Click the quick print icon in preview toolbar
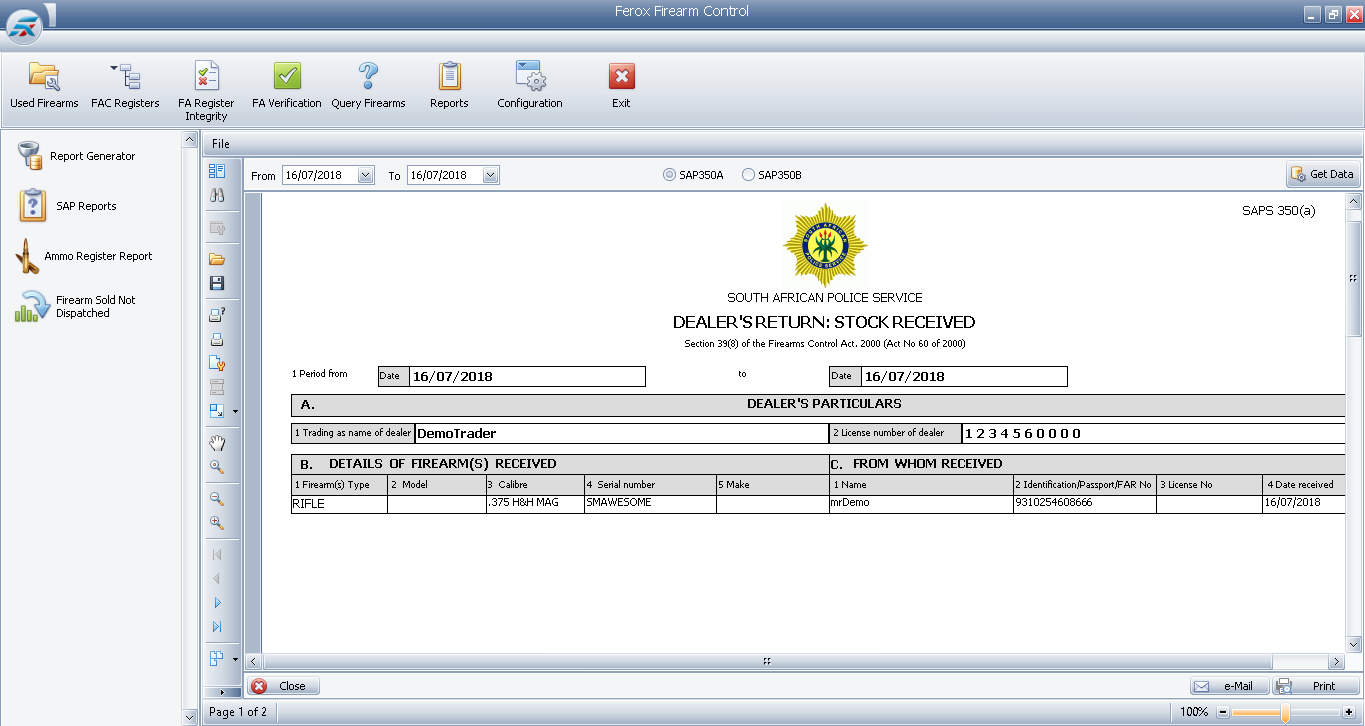Screen dimensions: 1365x726 (217, 339)
